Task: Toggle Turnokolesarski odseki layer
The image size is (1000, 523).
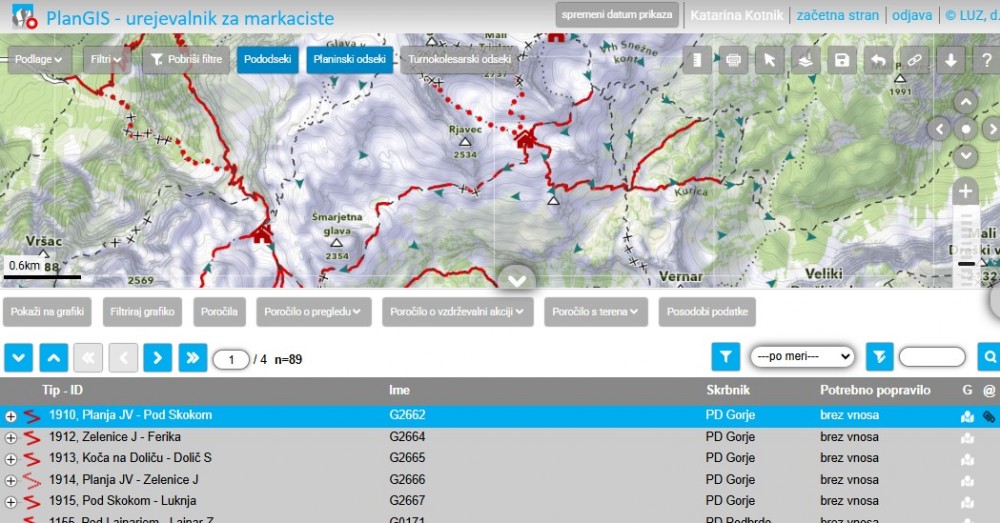Action: [459, 60]
